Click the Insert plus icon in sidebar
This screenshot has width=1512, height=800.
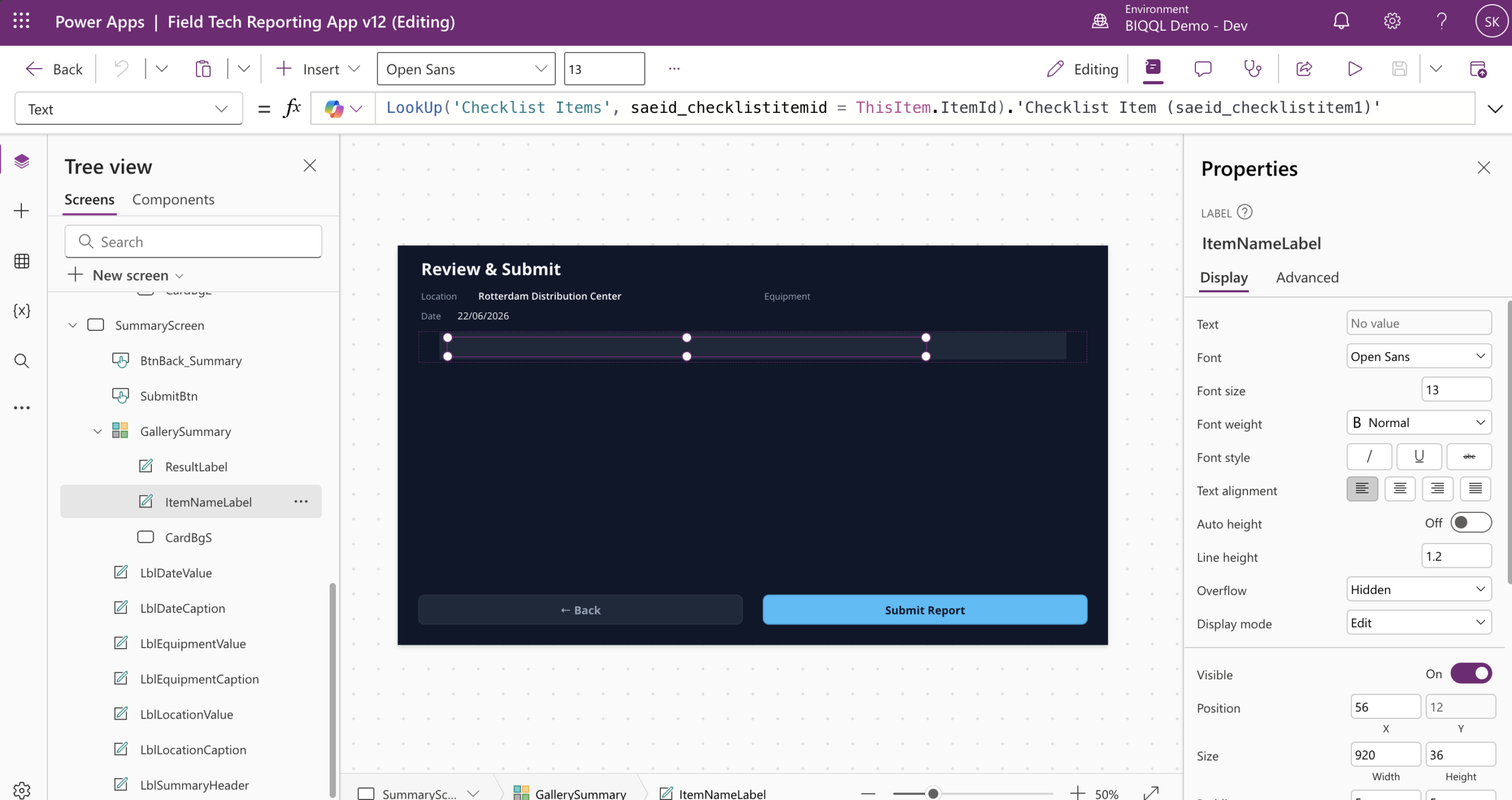click(x=22, y=211)
